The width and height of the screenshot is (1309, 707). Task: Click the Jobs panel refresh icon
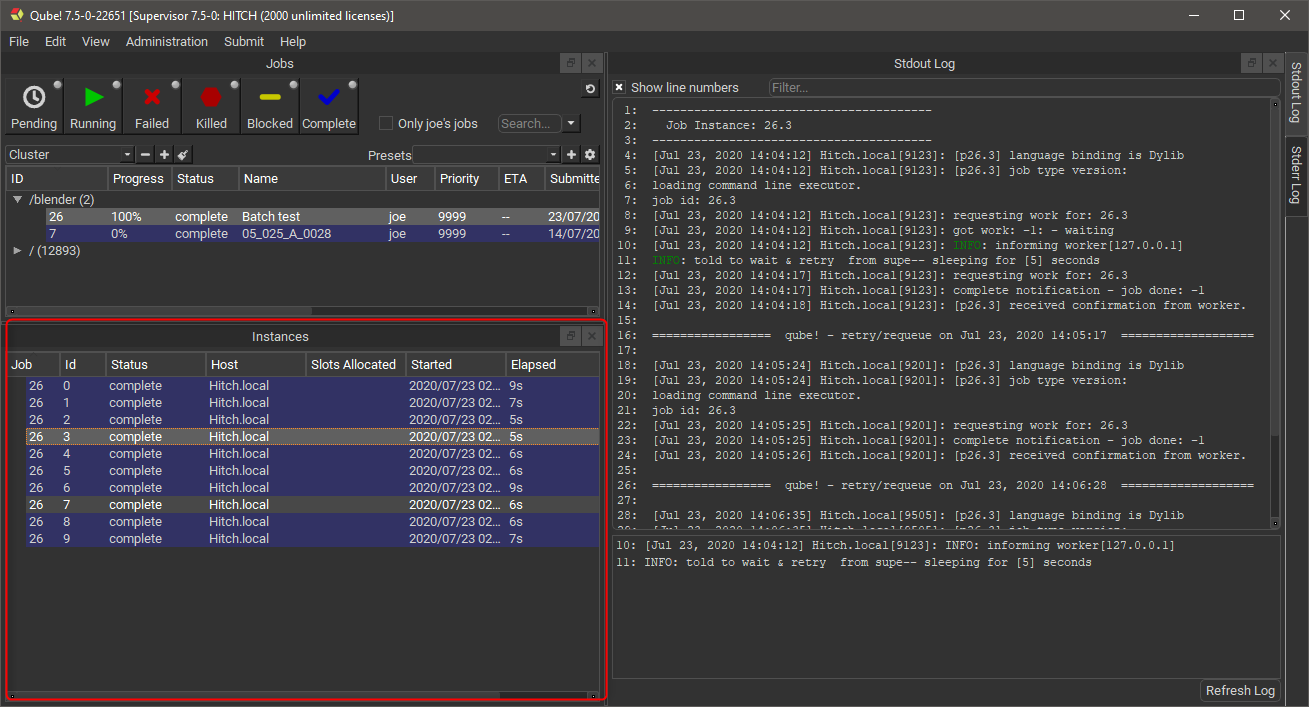590,89
